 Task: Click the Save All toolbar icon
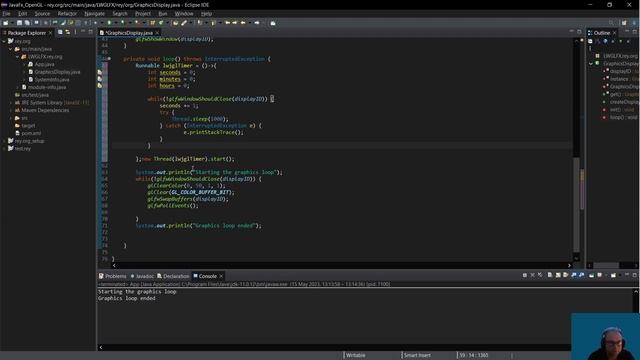tap(27, 23)
